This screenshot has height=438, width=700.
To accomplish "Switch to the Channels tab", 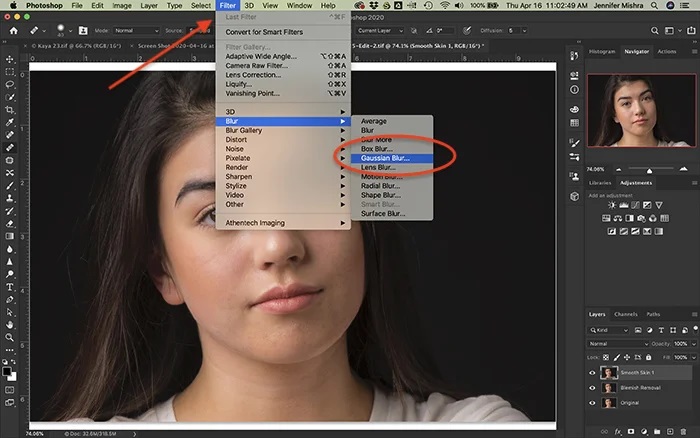I will (625, 314).
